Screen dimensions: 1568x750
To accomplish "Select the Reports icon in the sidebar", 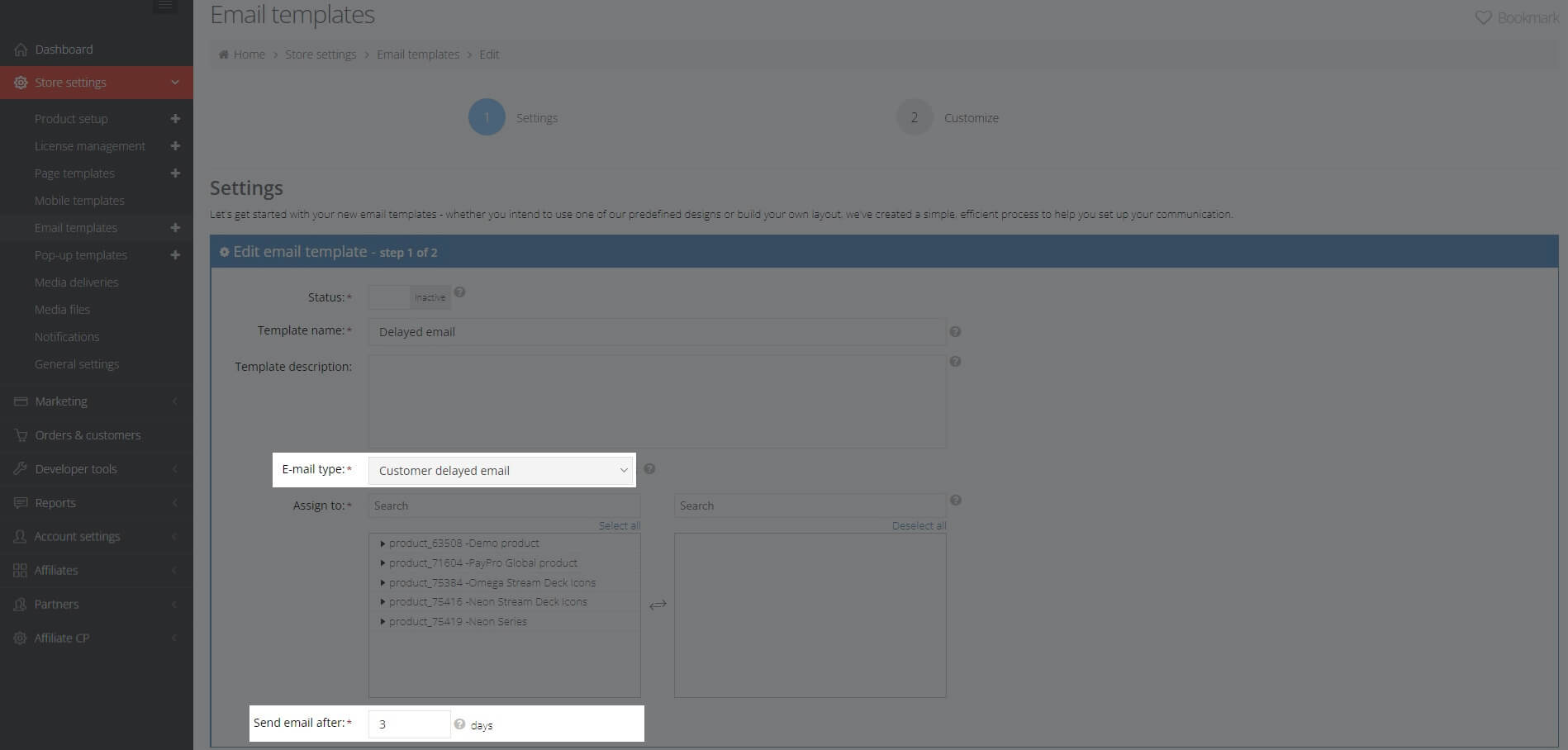I will tap(20, 502).
